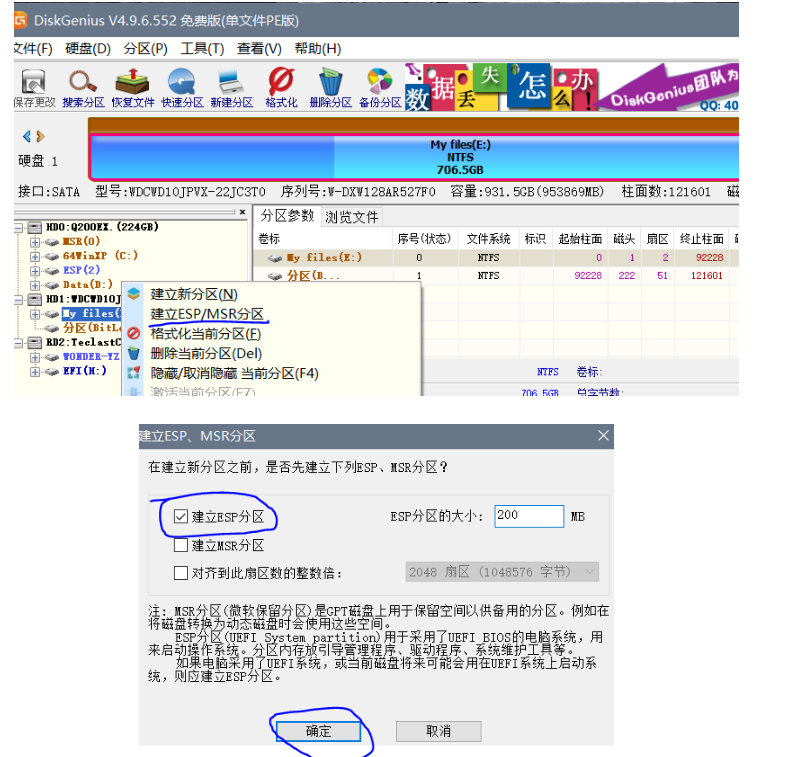
Task: Expand the ESP(2) tree node
Action: [x=34, y=270]
